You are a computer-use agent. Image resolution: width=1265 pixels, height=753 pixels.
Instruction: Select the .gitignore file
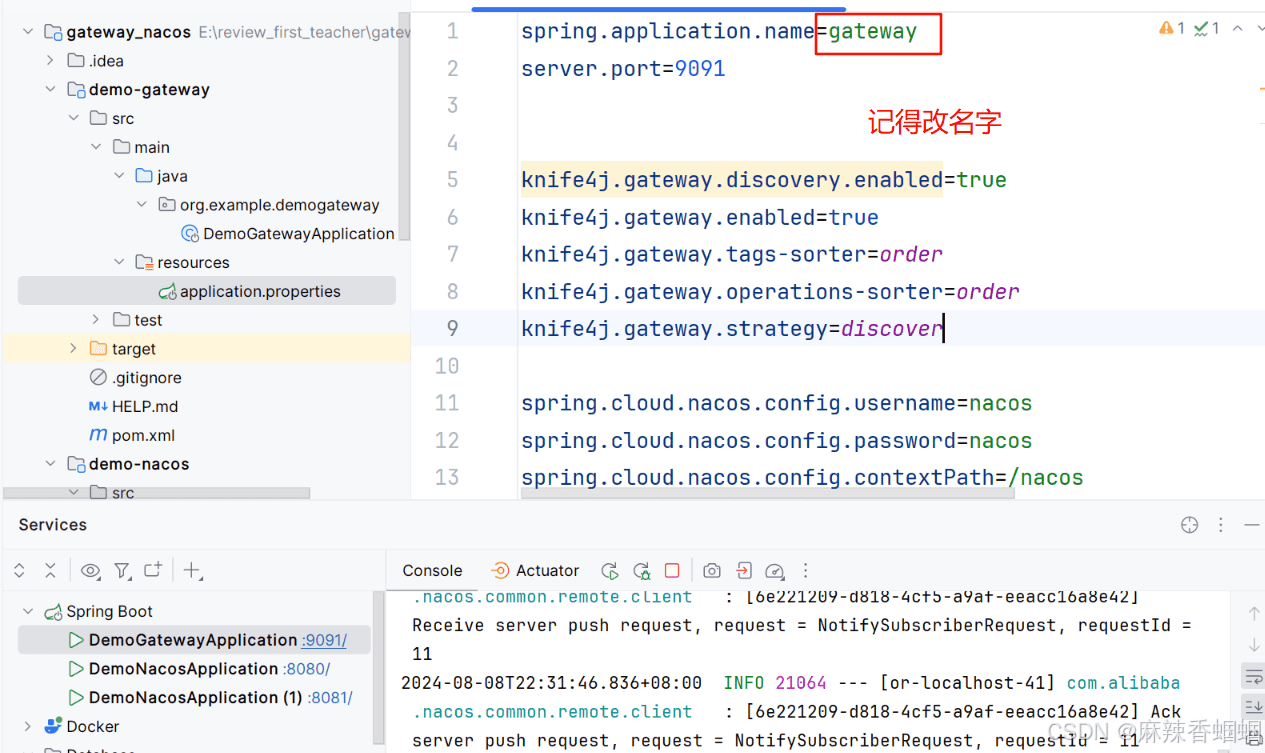(135, 378)
